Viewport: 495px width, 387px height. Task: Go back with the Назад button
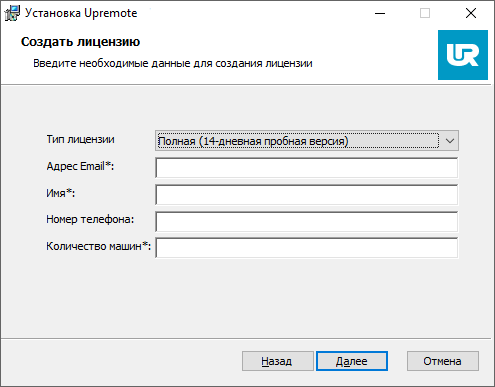[x=278, y=361]
